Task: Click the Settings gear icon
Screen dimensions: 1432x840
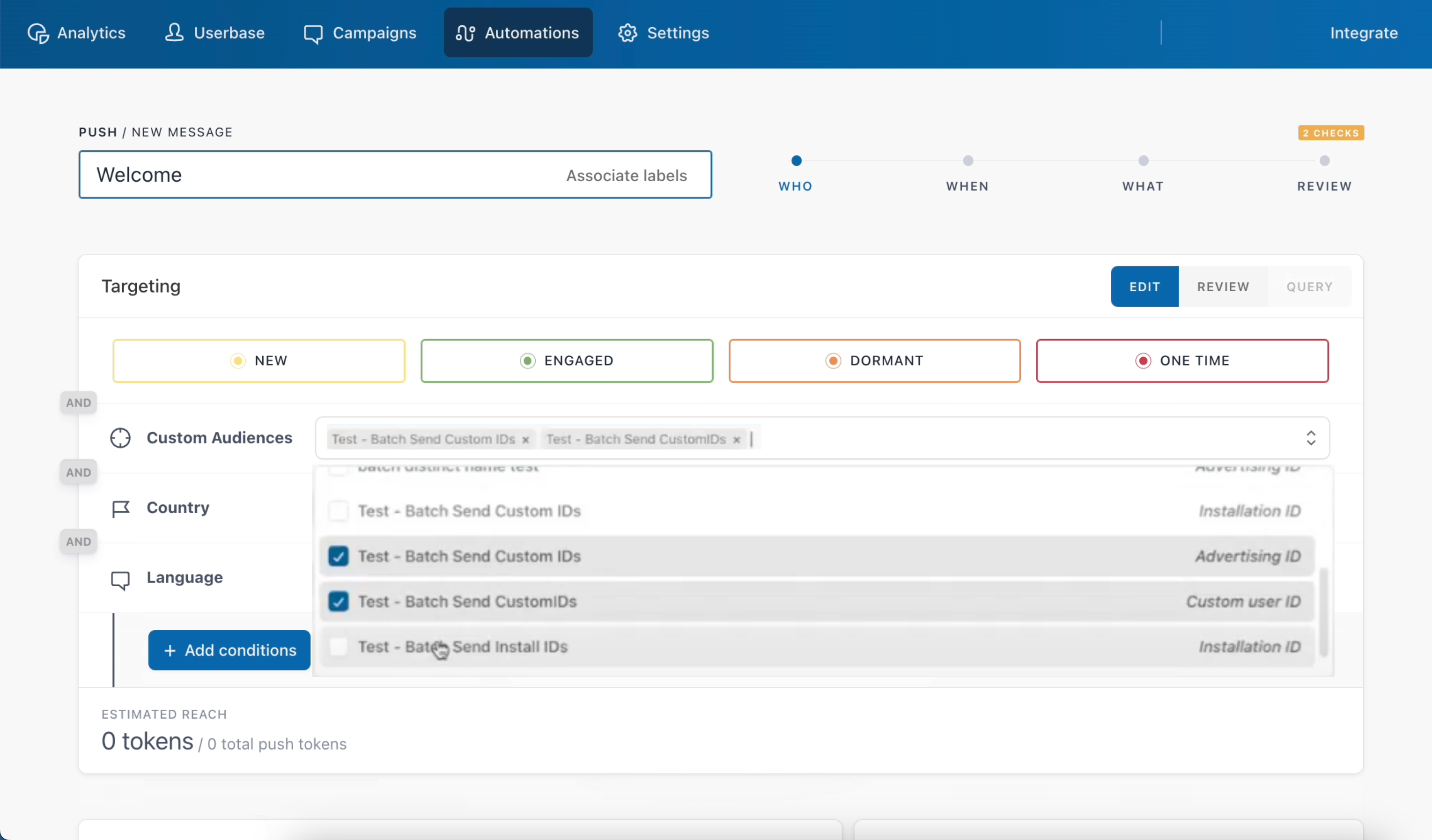Action: coord(627,33)
